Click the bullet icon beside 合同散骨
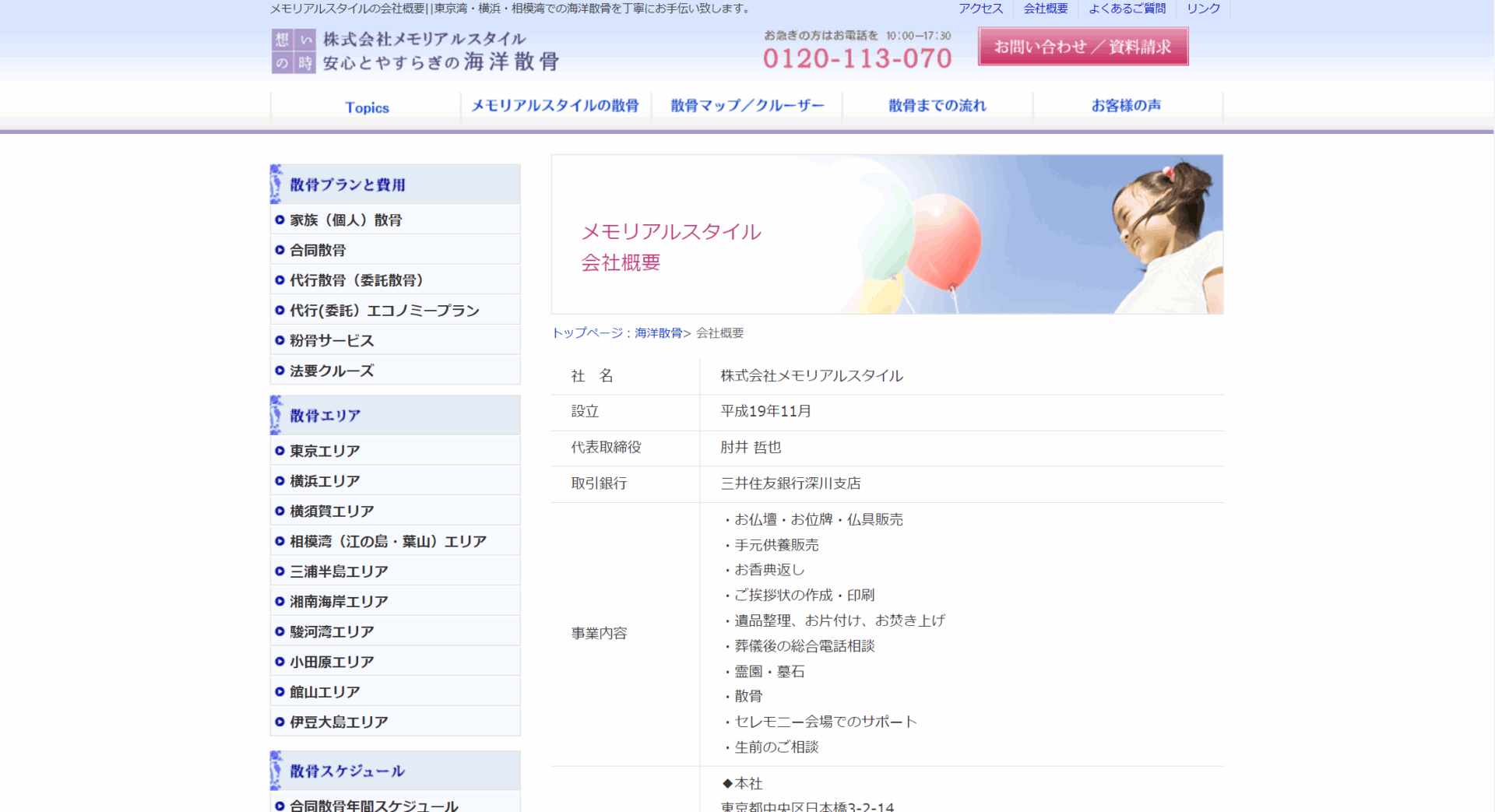This screenshot has width=1495, height=812. pos(280,250)
